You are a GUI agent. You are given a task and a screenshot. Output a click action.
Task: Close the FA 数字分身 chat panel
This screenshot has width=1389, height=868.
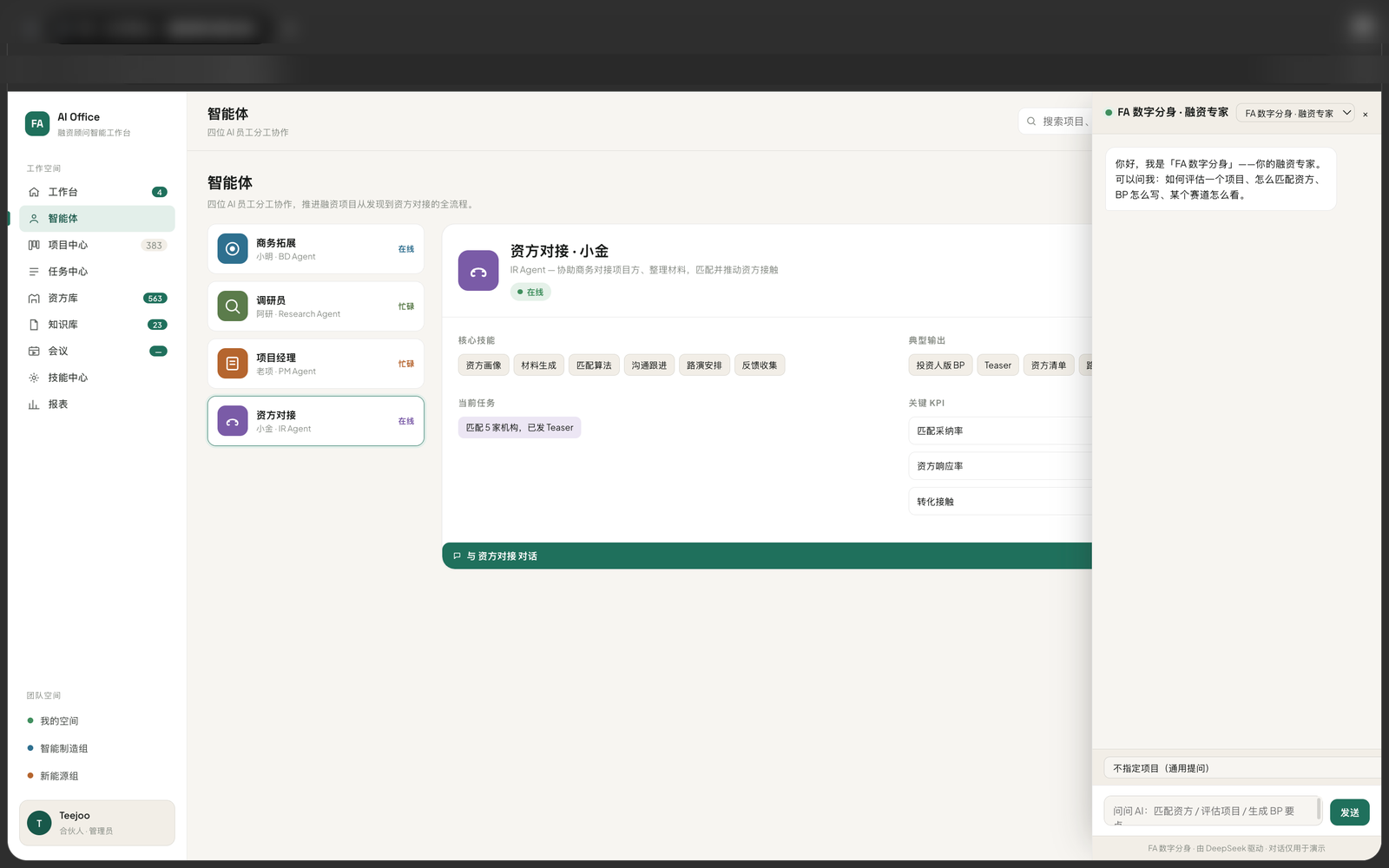[1366, 114]
